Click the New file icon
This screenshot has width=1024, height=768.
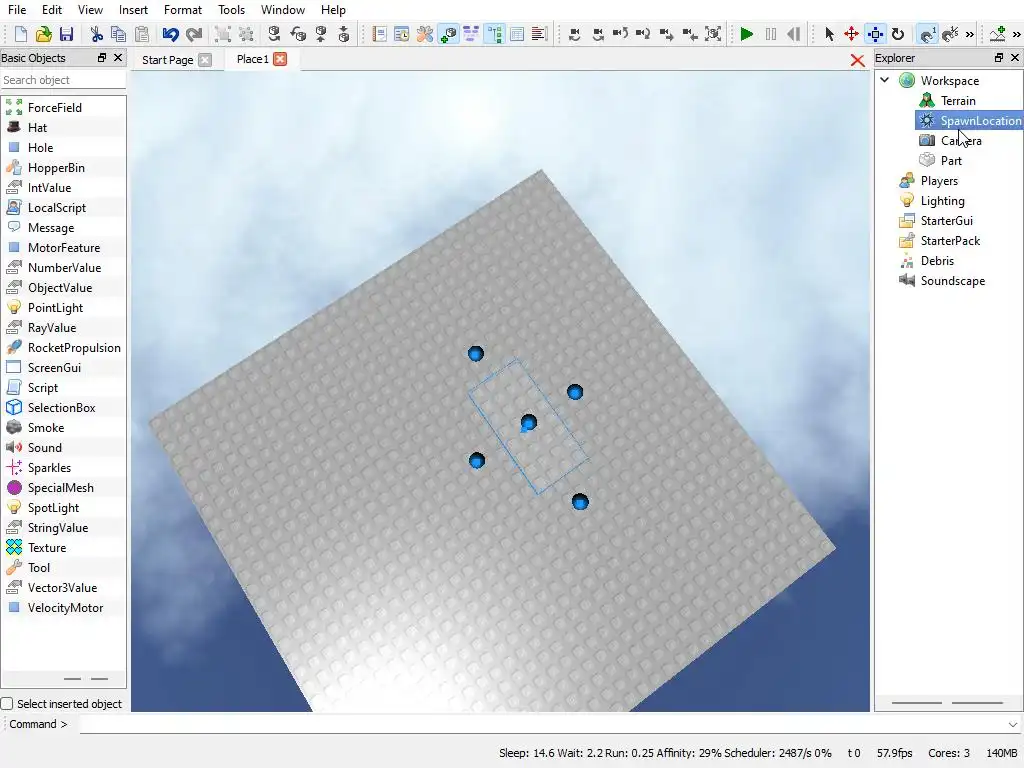pyautogui.click(x=20, y=34)
